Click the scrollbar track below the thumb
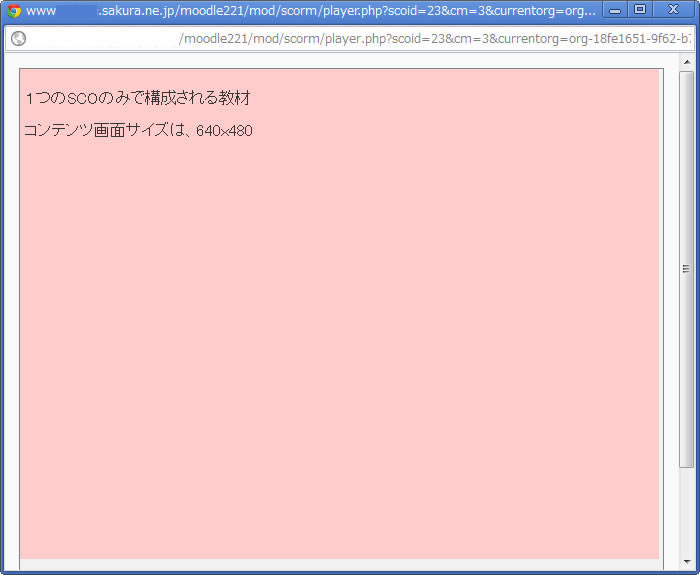Image resolution: width=700 pixels, height=575 pixels. [x=686, y=510]
